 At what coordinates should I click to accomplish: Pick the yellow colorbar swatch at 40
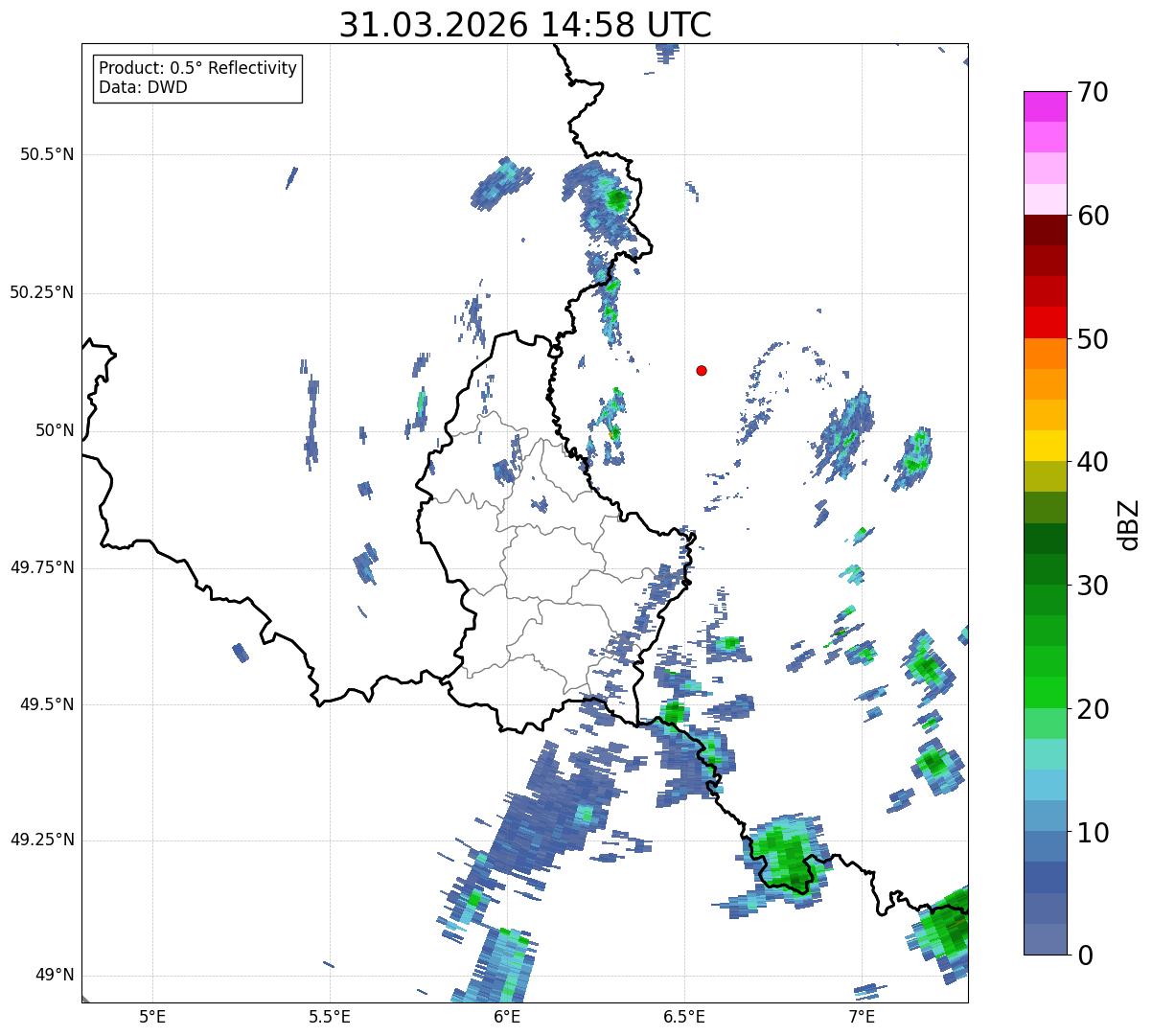coord(1045,446)
